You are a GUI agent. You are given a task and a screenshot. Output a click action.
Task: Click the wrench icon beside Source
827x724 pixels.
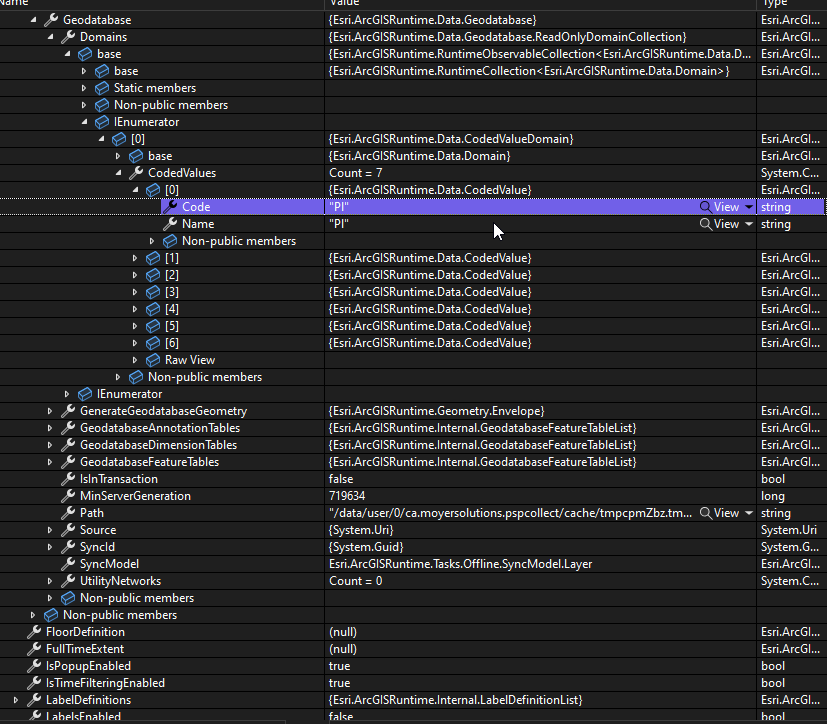[68, 530]
